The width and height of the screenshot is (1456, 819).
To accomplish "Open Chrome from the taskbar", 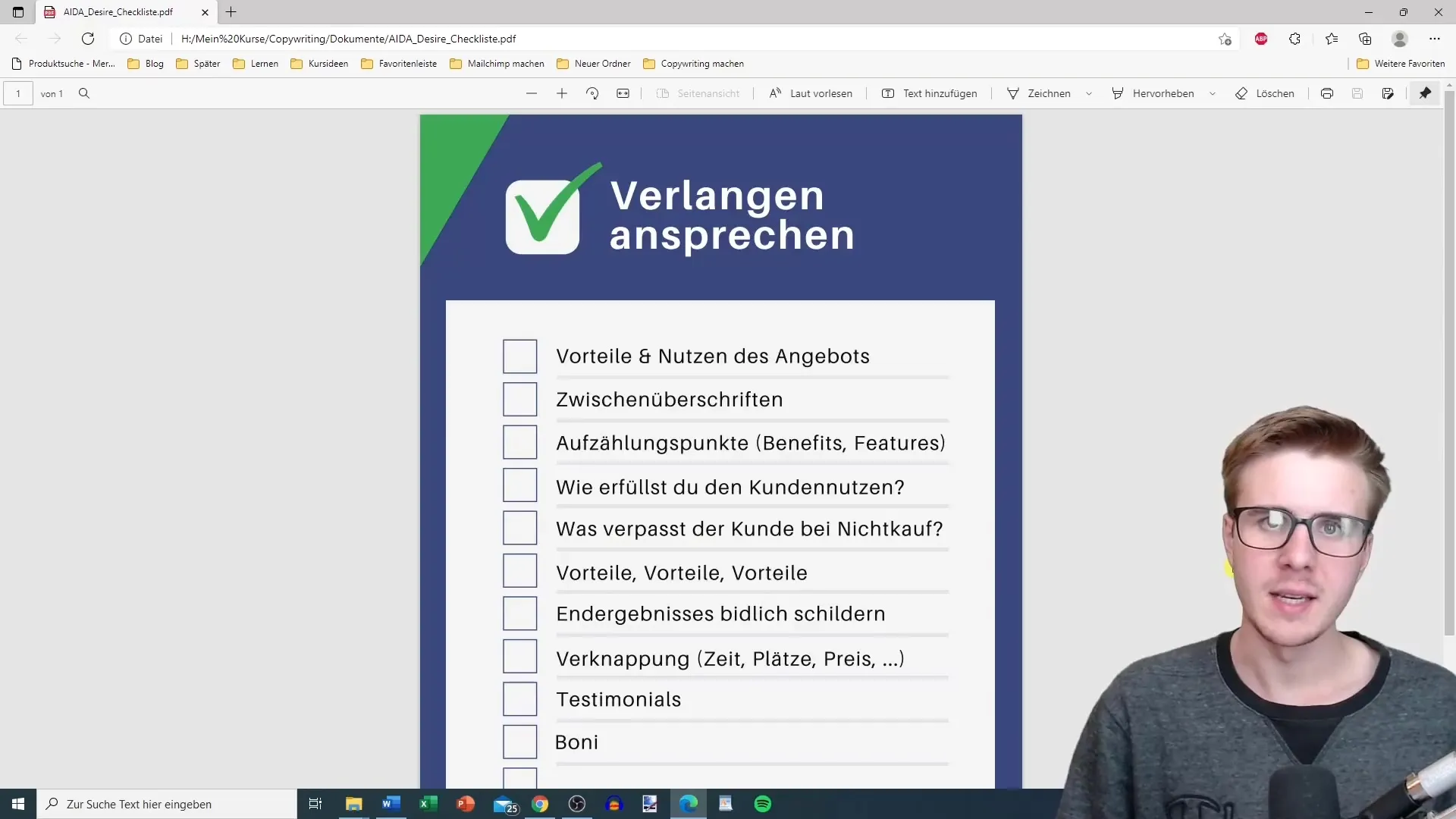I will [x=540, y=804].
